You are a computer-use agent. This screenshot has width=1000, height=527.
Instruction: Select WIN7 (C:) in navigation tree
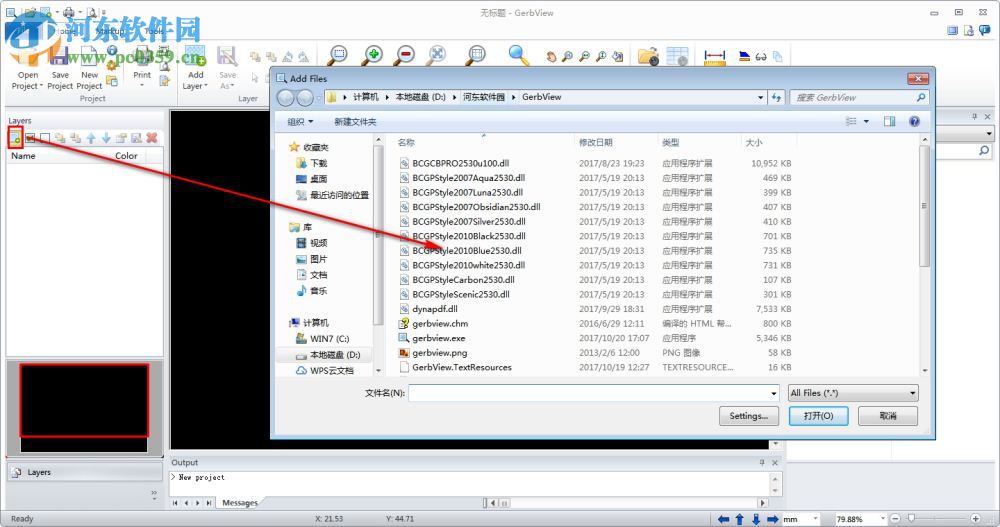tap(329, 339)
